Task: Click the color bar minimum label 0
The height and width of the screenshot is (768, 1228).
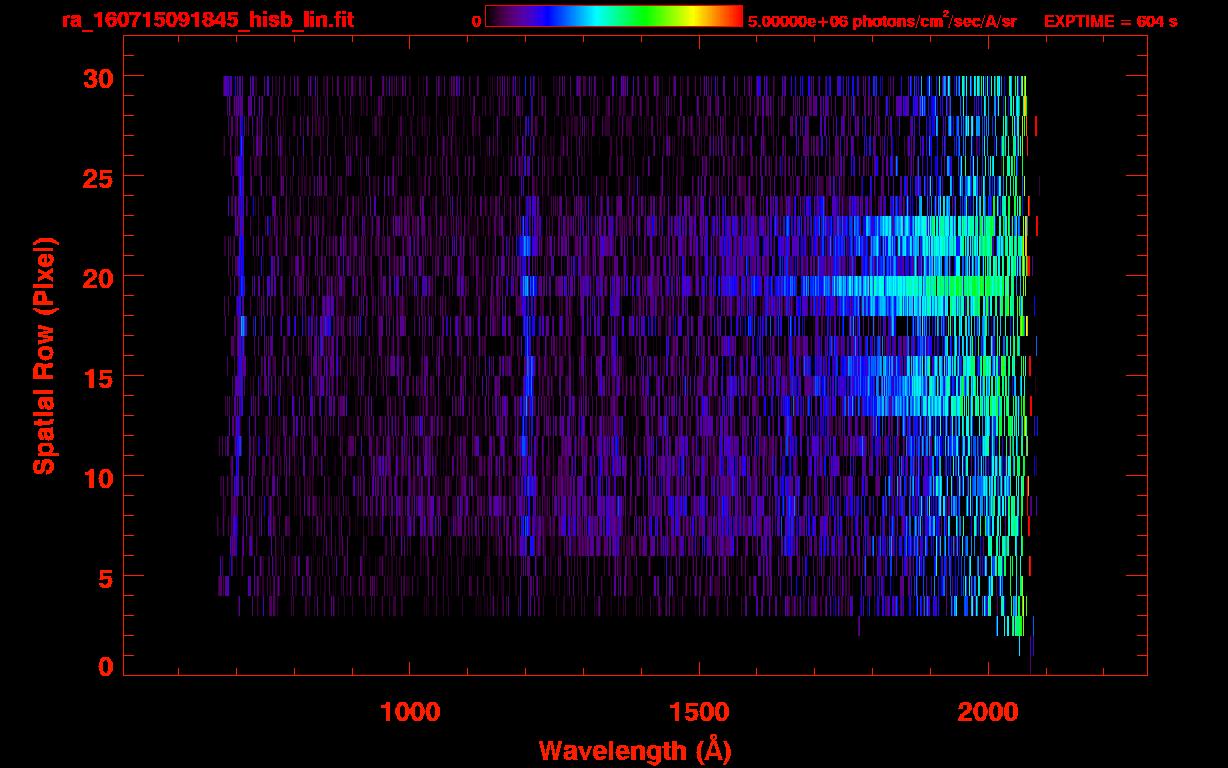Action: [x=476, y=21]
